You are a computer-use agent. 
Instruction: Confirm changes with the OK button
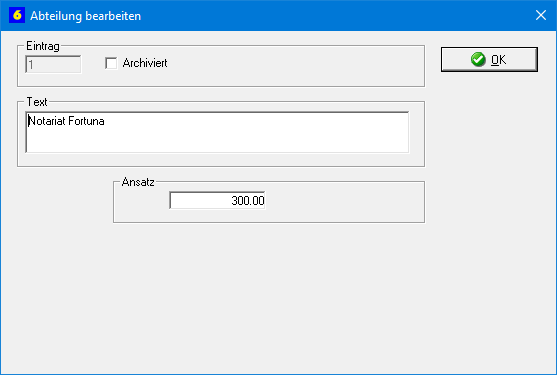tap(489, 59)
